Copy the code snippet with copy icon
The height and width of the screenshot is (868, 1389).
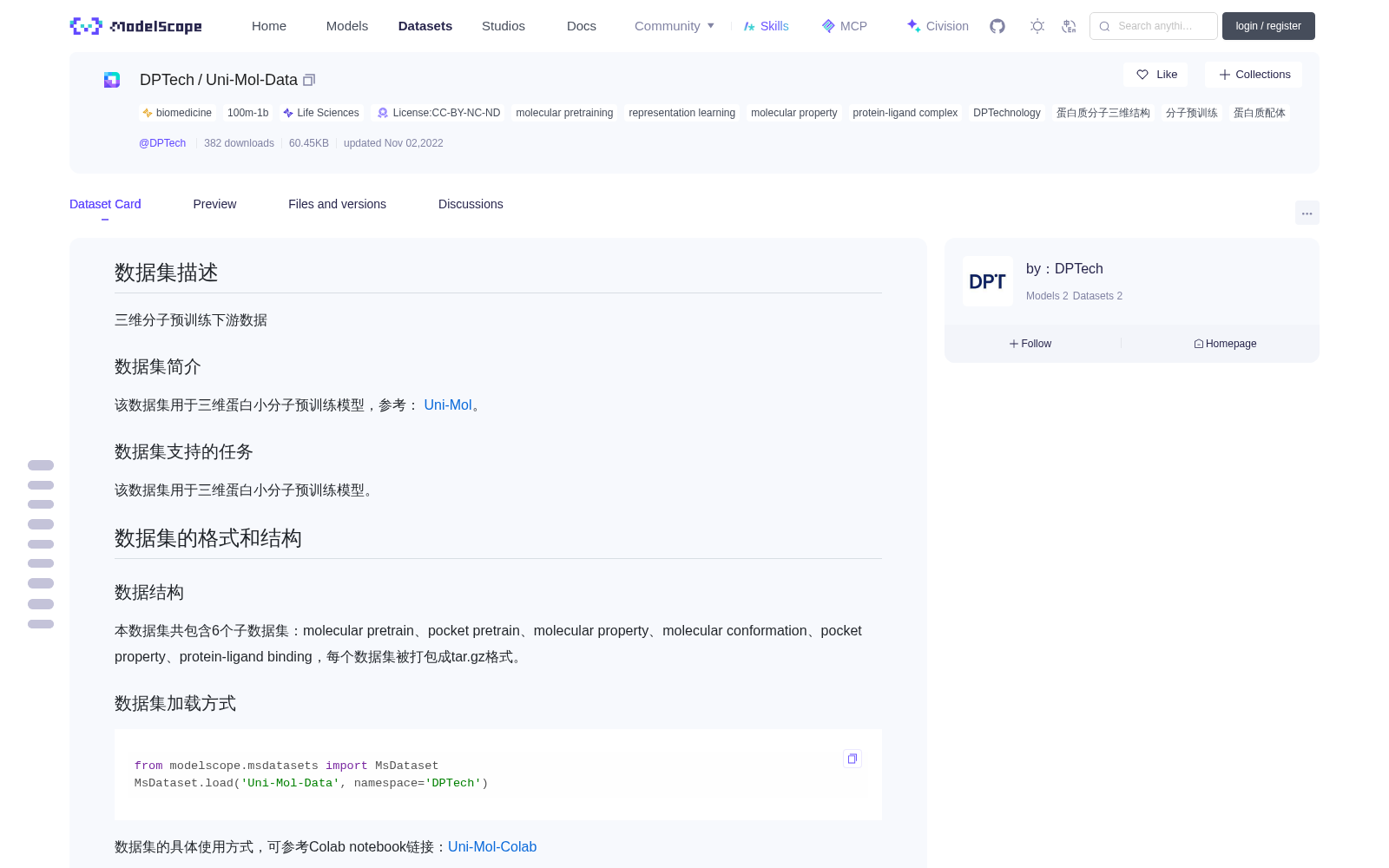click(852, 759)
